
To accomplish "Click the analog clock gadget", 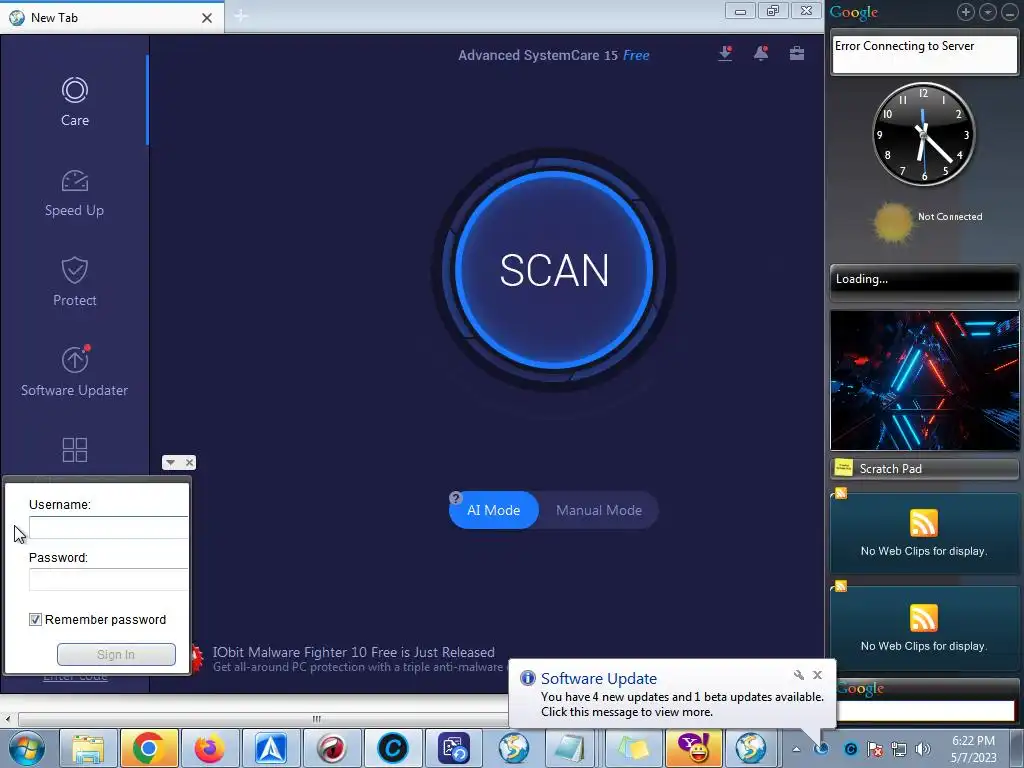I will coord(923,134).
